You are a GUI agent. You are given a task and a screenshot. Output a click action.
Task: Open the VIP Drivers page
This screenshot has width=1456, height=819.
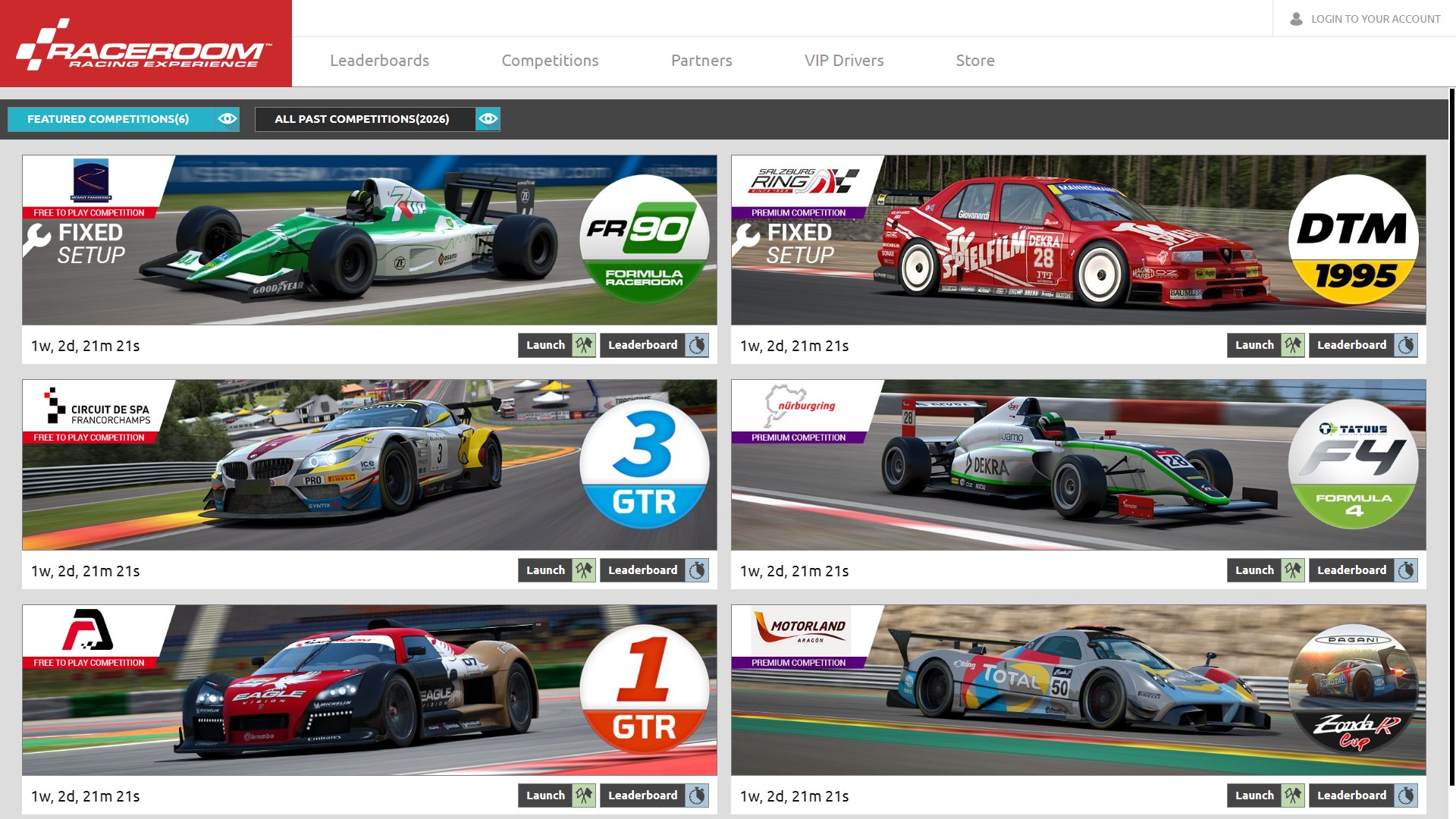tap(844, 60)
